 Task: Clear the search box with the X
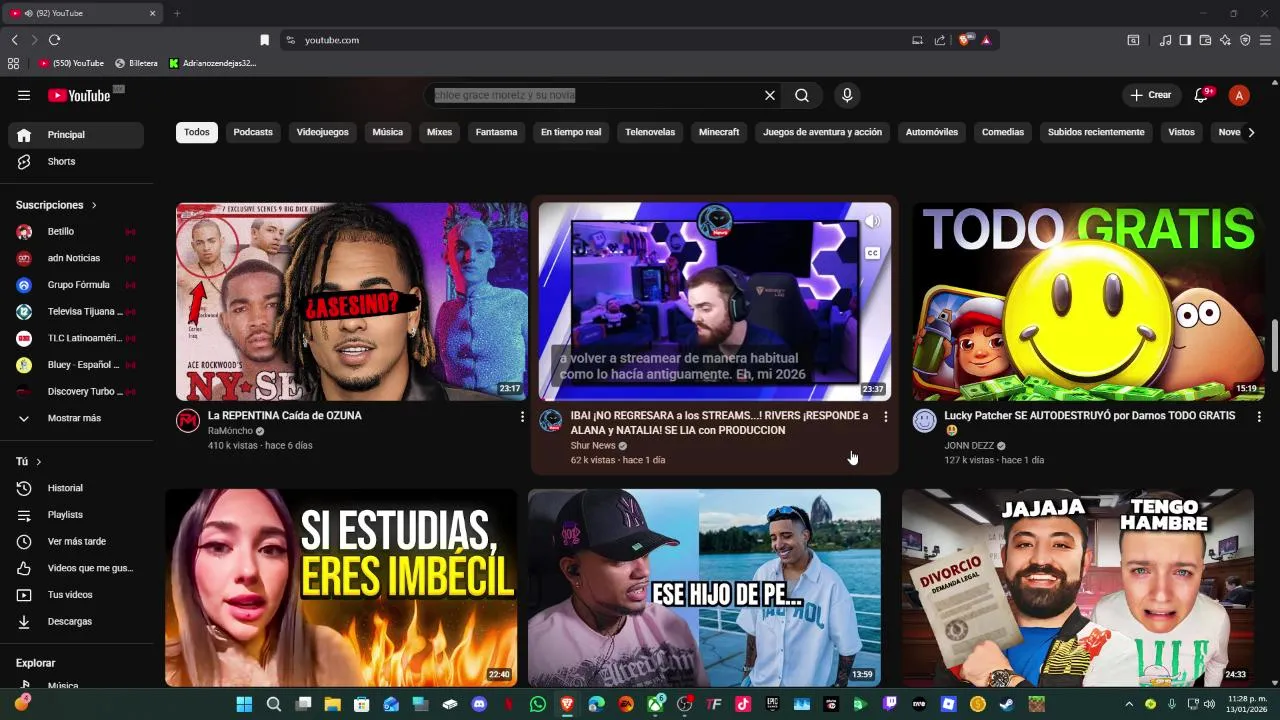[x=770, y=95]
